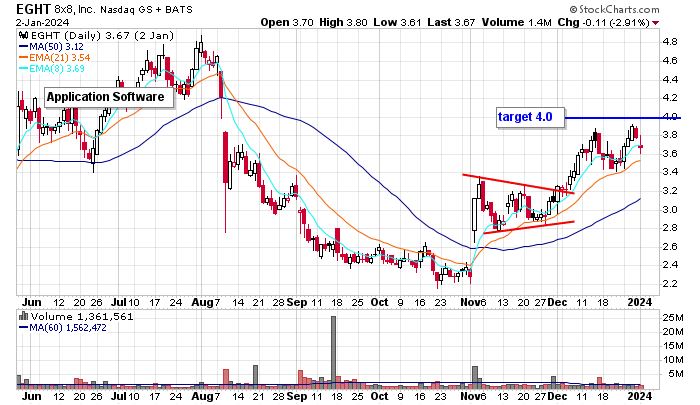This screenshot has height=405, width=700.
Task: Click the 3.0 price axis label
Action: tap(670, 209)
